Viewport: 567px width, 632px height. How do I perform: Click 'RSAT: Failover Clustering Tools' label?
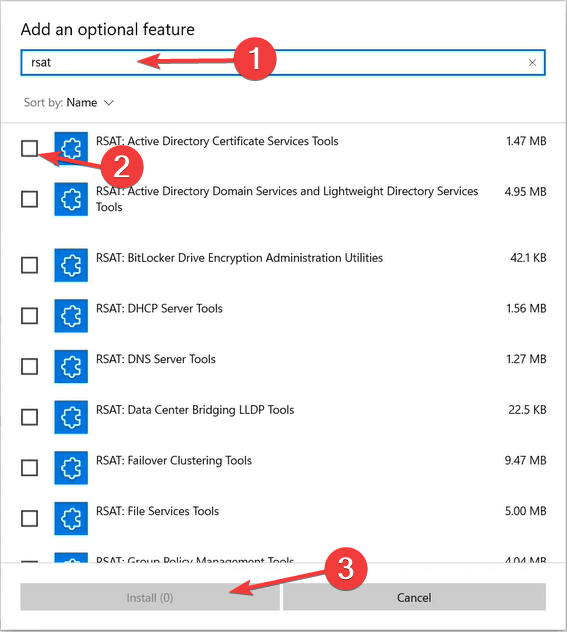click(174, 460)
